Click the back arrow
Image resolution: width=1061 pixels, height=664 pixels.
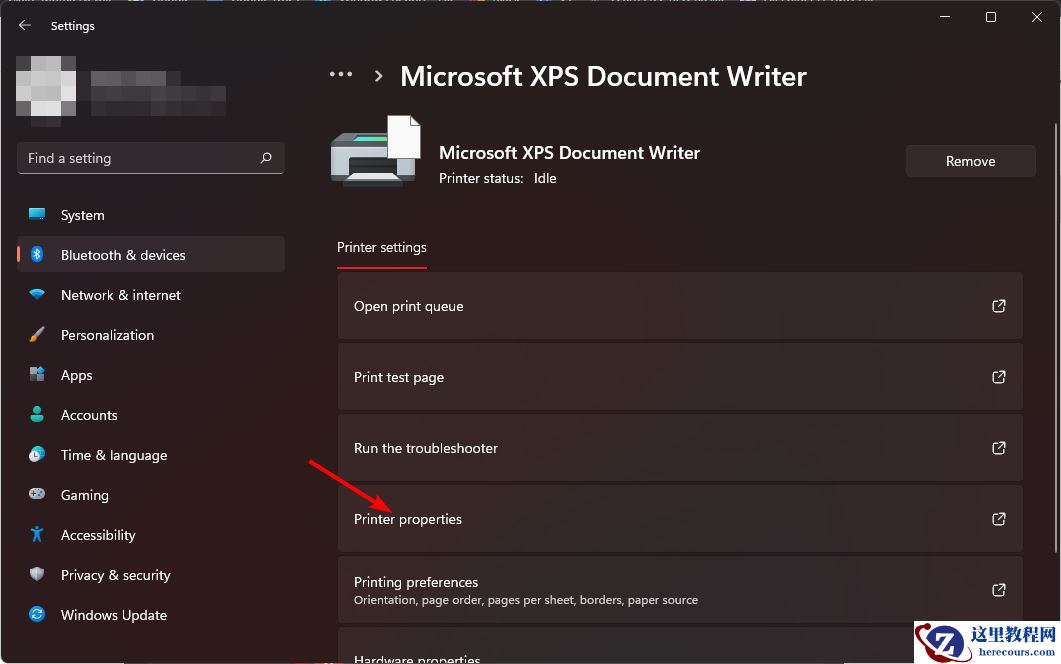pos(24,25)
